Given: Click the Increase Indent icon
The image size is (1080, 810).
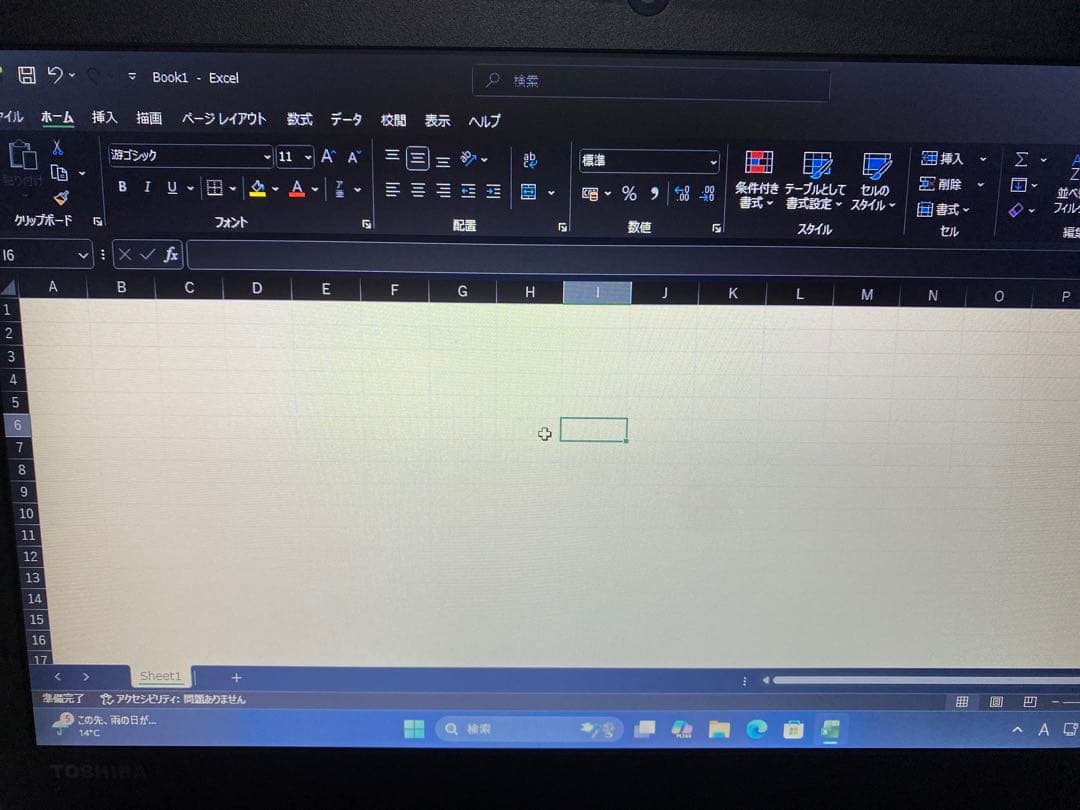Looking at the screenshot, I should pos(493,191).
